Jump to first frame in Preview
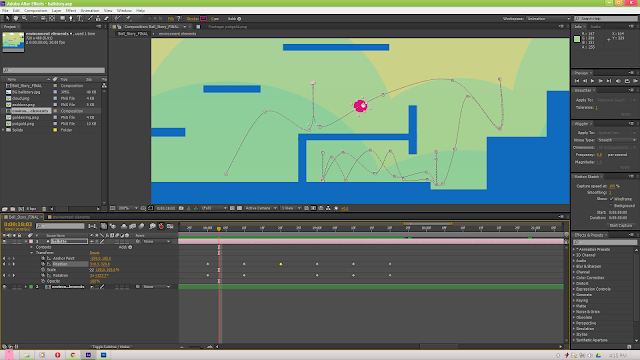The image size is (640, 360). (x=577, y=81)
